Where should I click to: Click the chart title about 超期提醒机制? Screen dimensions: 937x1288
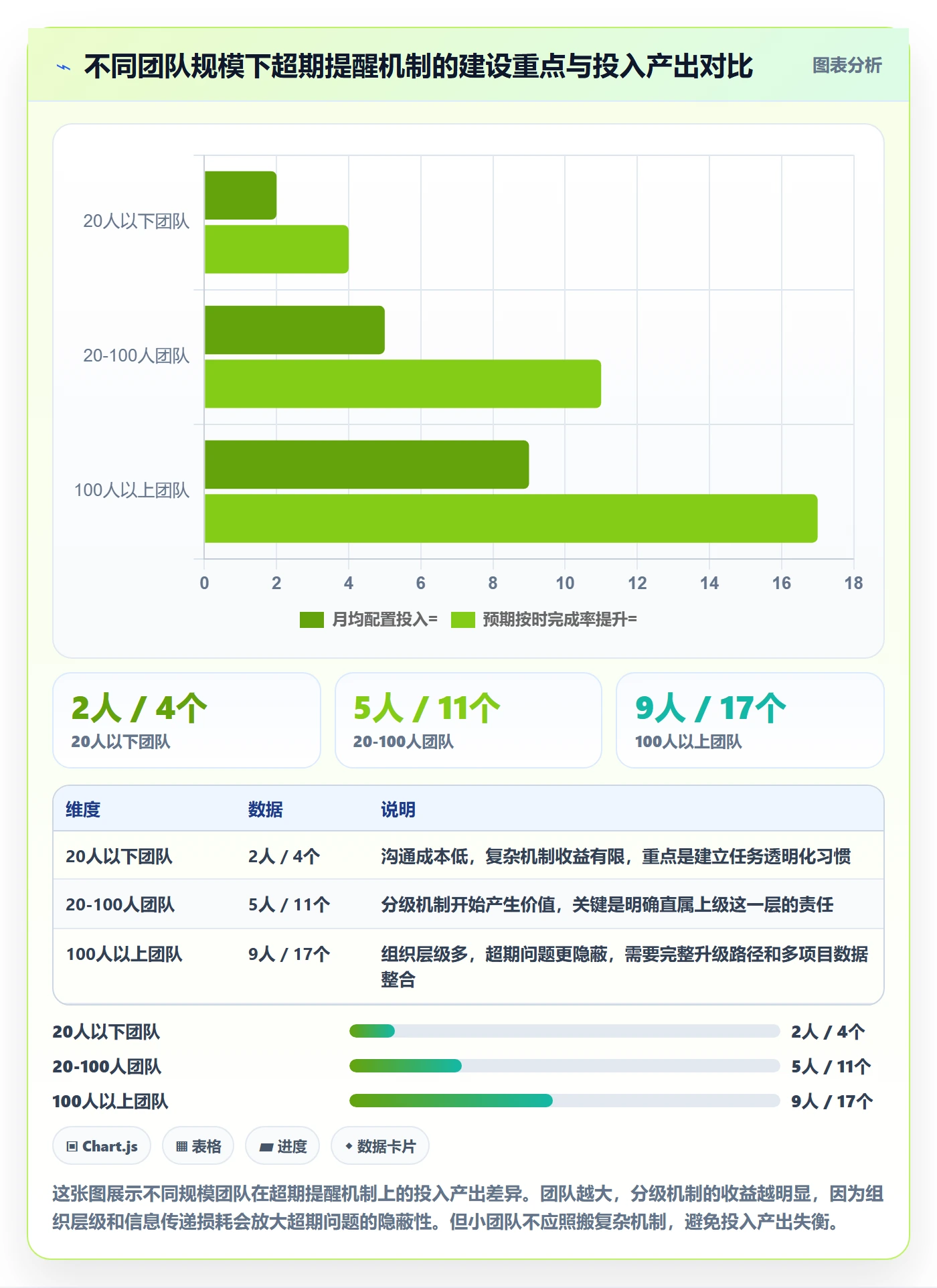418,66
